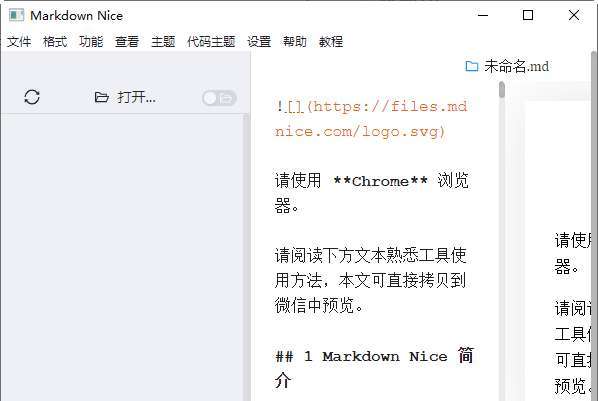Open the 帮助 menu
Image resolution: width=598 pixels, height=401 pixels.
[x=295, y=41]
